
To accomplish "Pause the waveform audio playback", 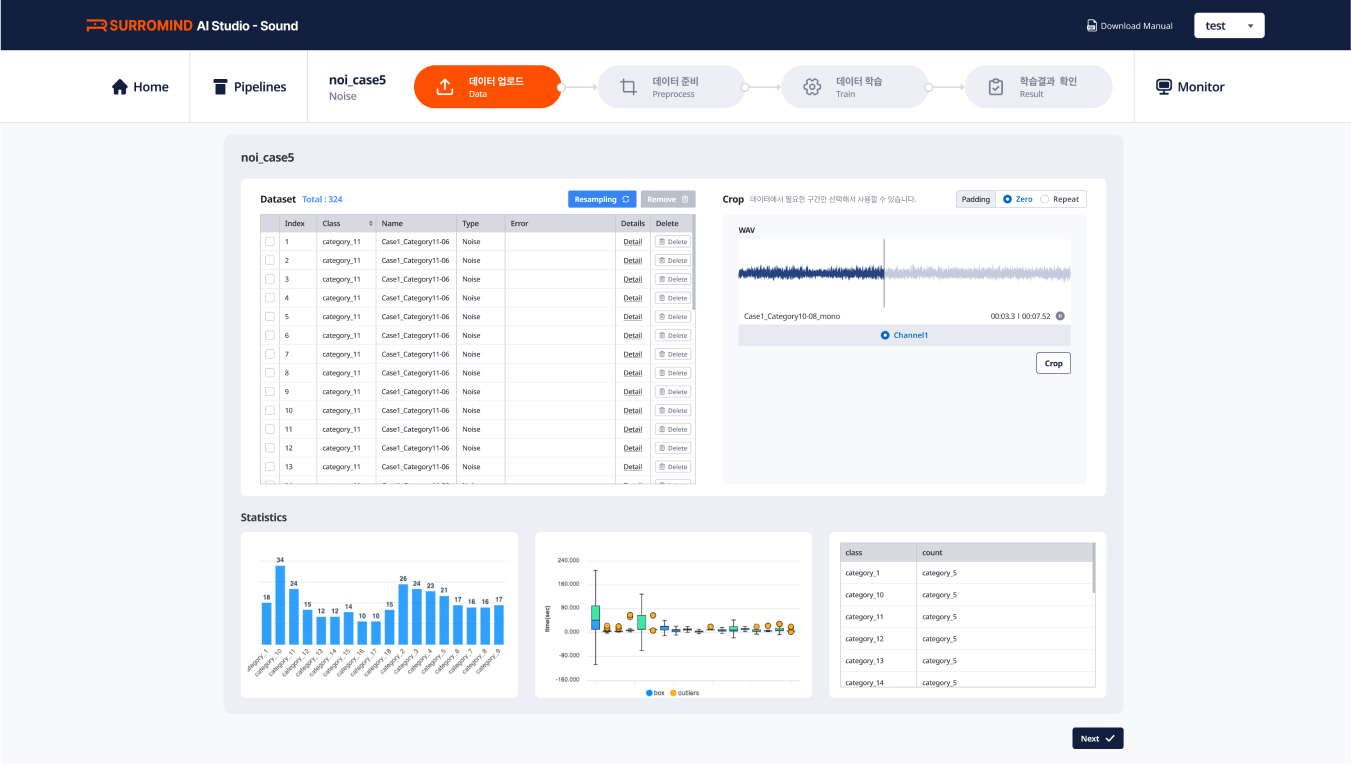I will (x=1060, y=316).
